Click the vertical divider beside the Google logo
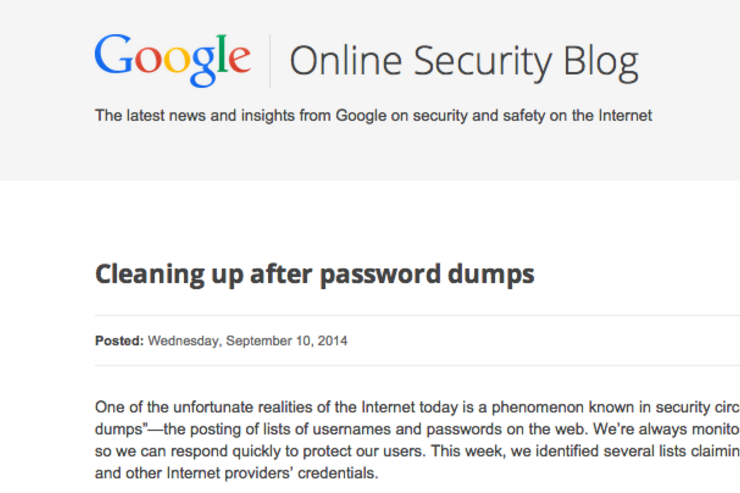The width and height of the screenshot is (740, 493). 270,61
